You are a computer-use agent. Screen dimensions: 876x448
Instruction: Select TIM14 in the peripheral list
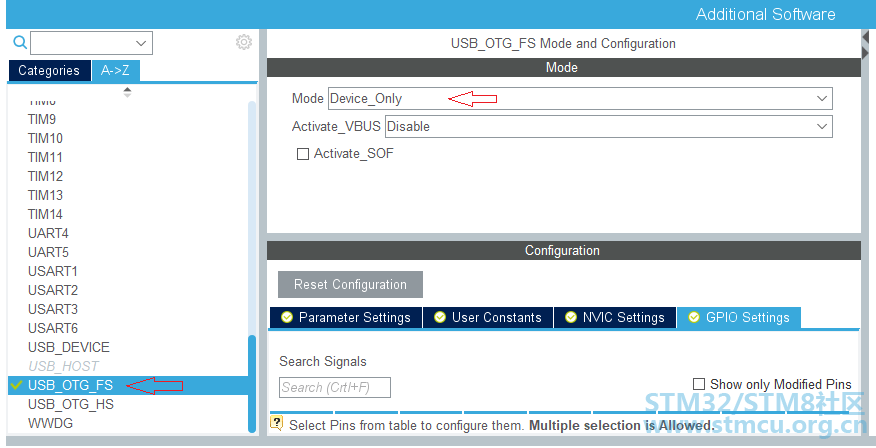45,214
